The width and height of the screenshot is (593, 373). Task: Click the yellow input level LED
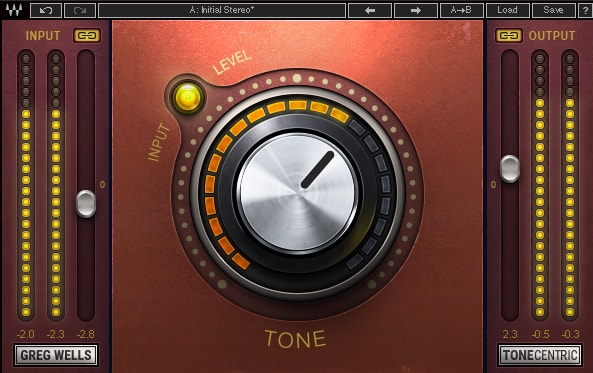point(188,97)
